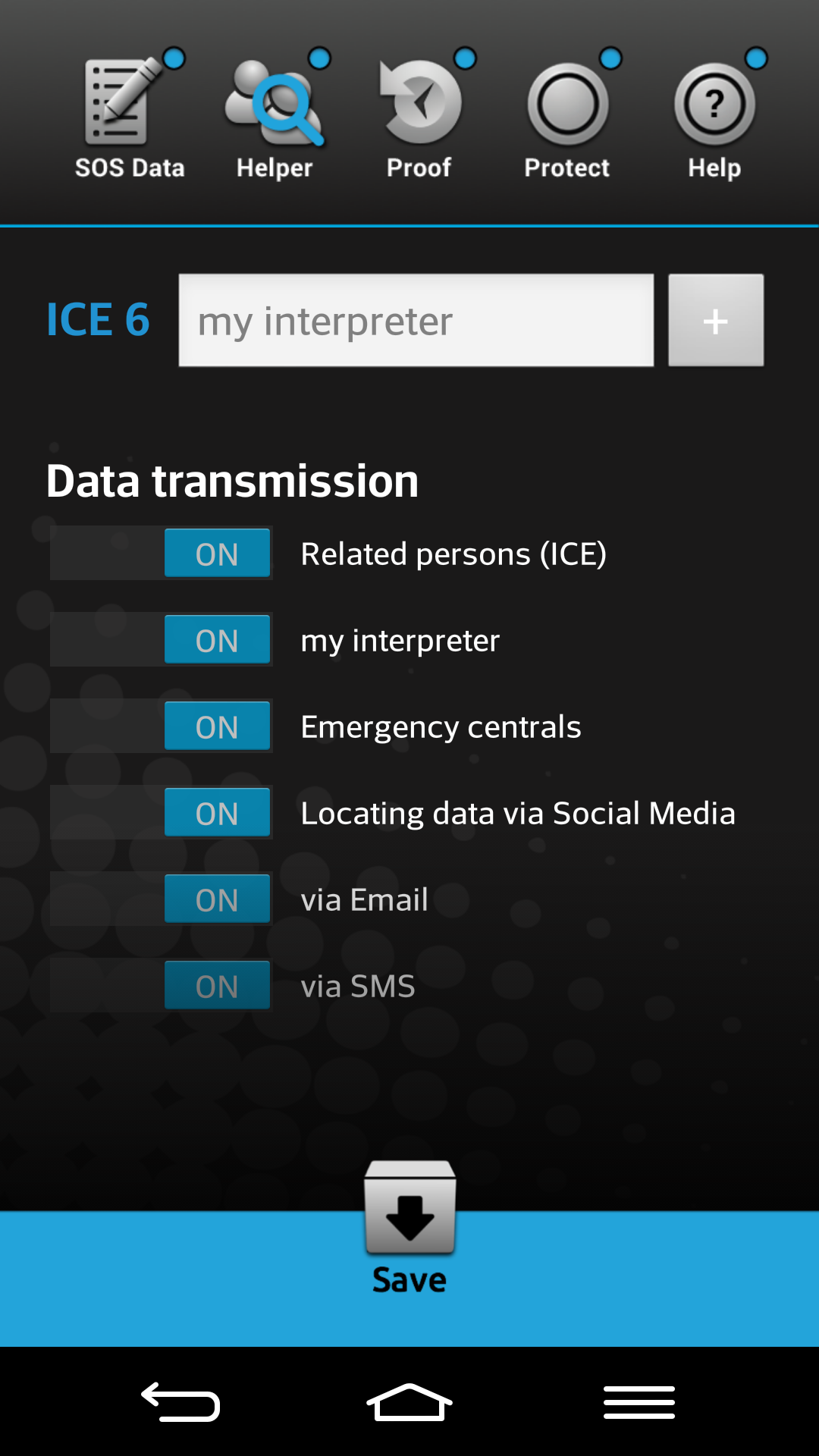Turn off my interpreter data transmission
Screen dimensions: 819x1456
[217, 639]
